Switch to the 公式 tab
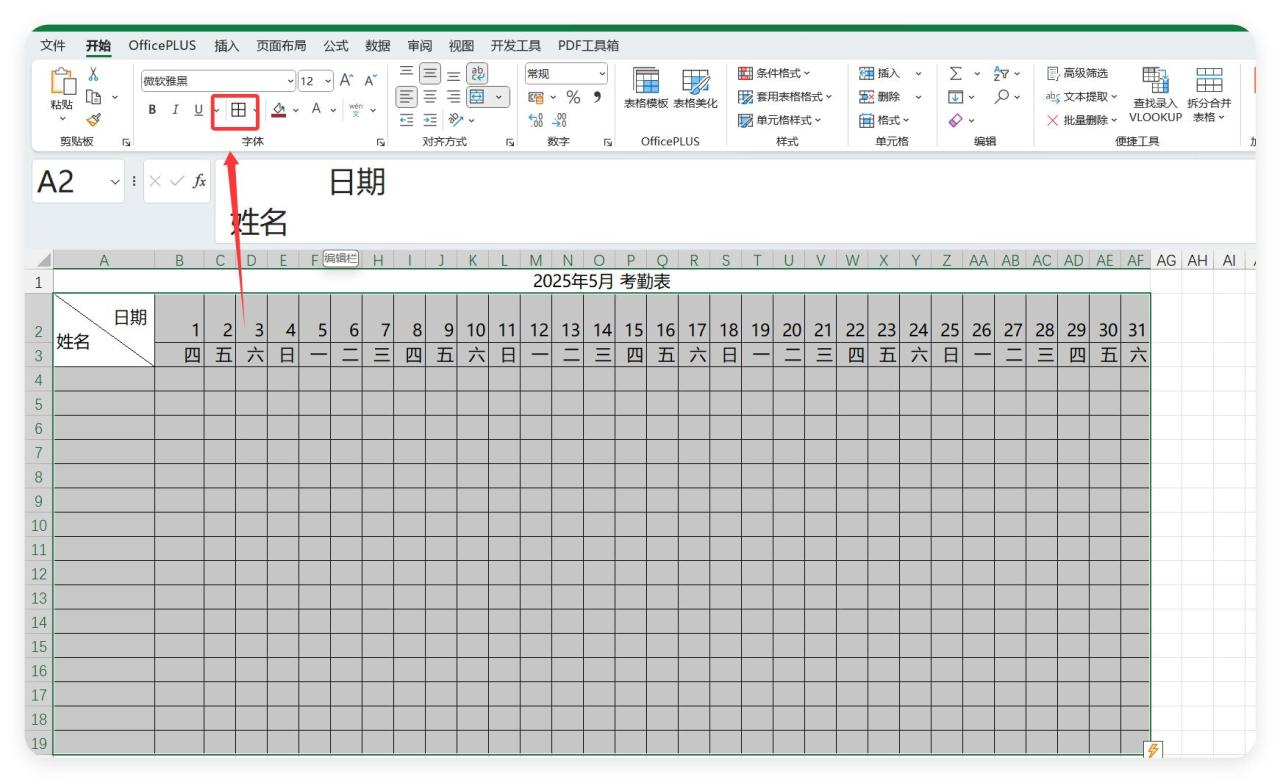This screenshot has height=782, width=1280. pyautogui.click(x=336, y=45)
